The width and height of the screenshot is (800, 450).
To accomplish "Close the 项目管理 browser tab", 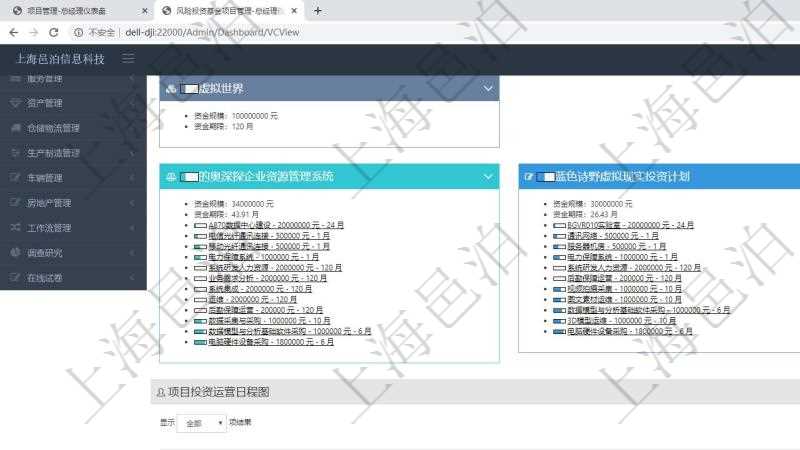I will [x=145, y=10].
